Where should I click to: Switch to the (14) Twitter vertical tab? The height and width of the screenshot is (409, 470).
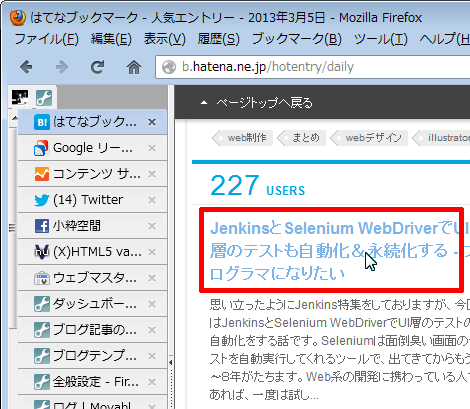(x=92, y=200)
